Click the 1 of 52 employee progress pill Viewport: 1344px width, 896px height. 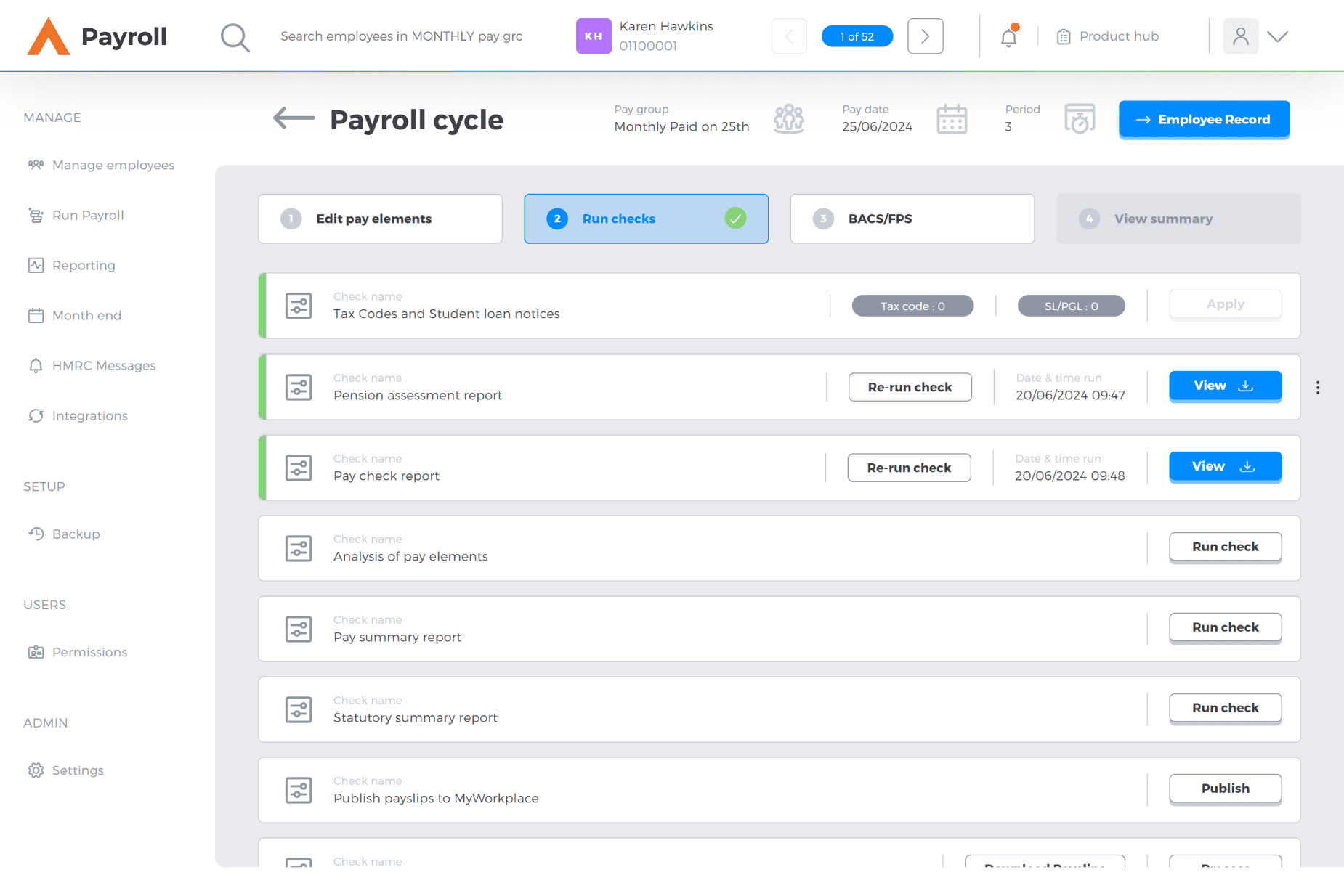[857, 36]
